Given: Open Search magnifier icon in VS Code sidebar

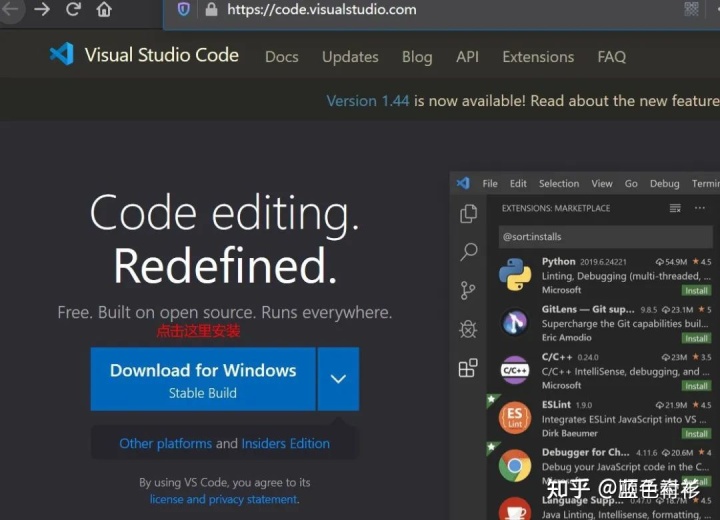Looking at the screenshot, I should [x=468, y=252].
